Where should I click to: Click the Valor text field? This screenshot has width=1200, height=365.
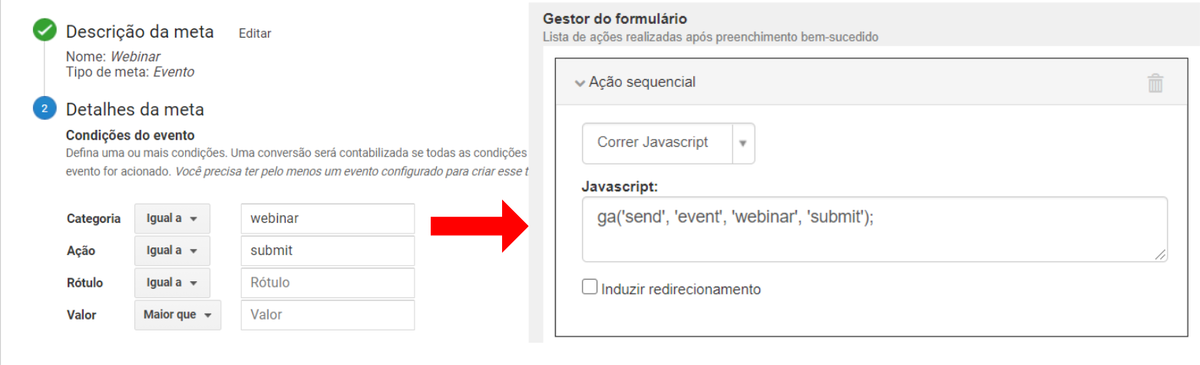click(x=328, y=315)
